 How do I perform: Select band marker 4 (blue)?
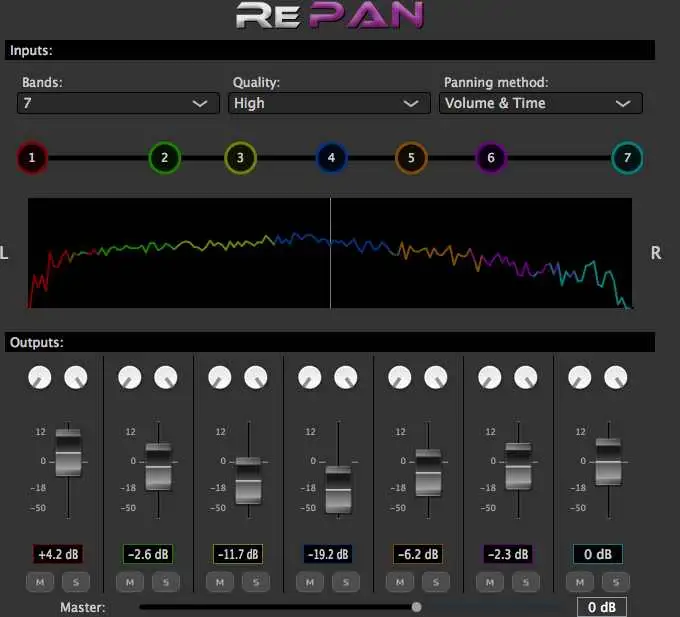pyautogui.click(x=331, y=157)
